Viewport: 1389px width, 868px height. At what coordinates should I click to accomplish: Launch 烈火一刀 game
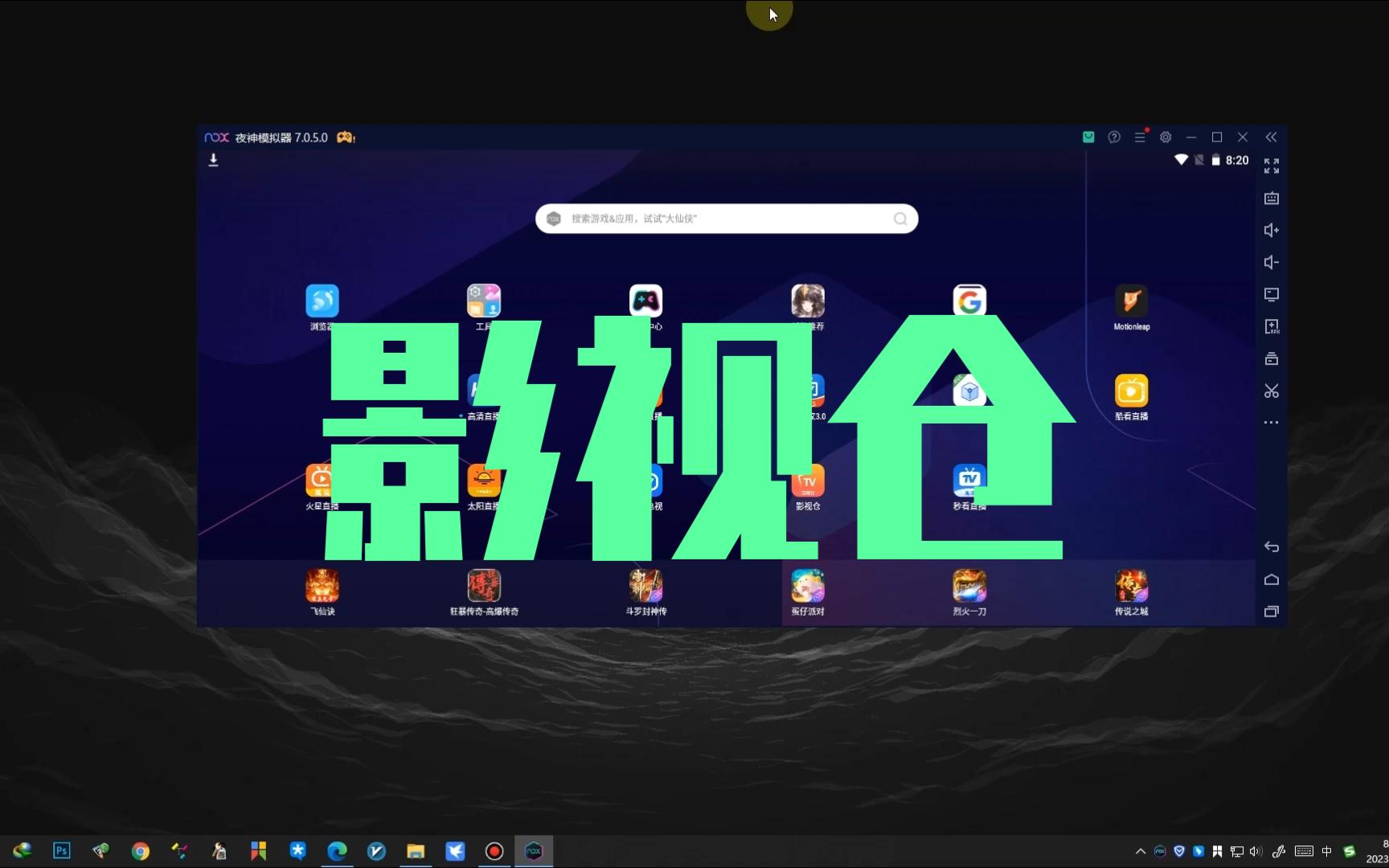click(x=969, y=586)
